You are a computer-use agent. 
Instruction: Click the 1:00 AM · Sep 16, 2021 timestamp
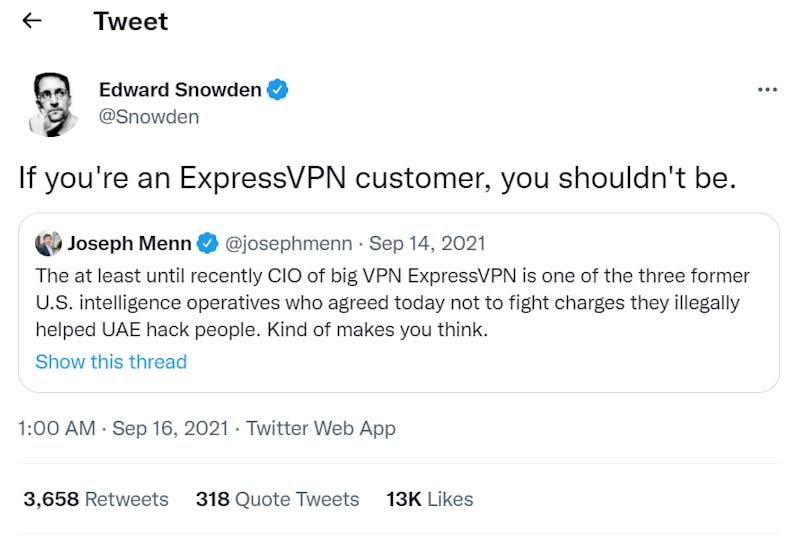123,428
